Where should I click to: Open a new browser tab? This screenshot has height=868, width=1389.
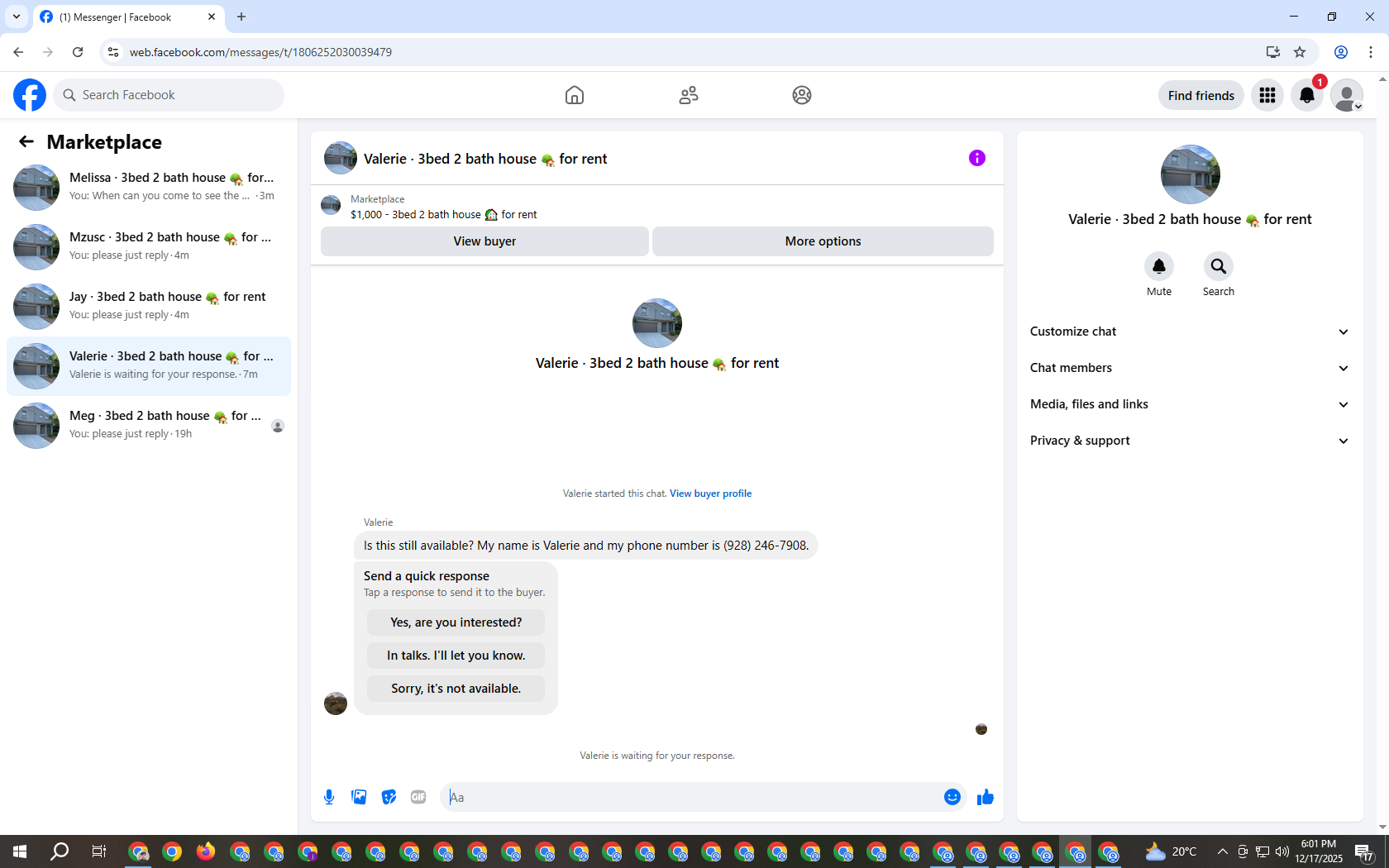(241, 17)
